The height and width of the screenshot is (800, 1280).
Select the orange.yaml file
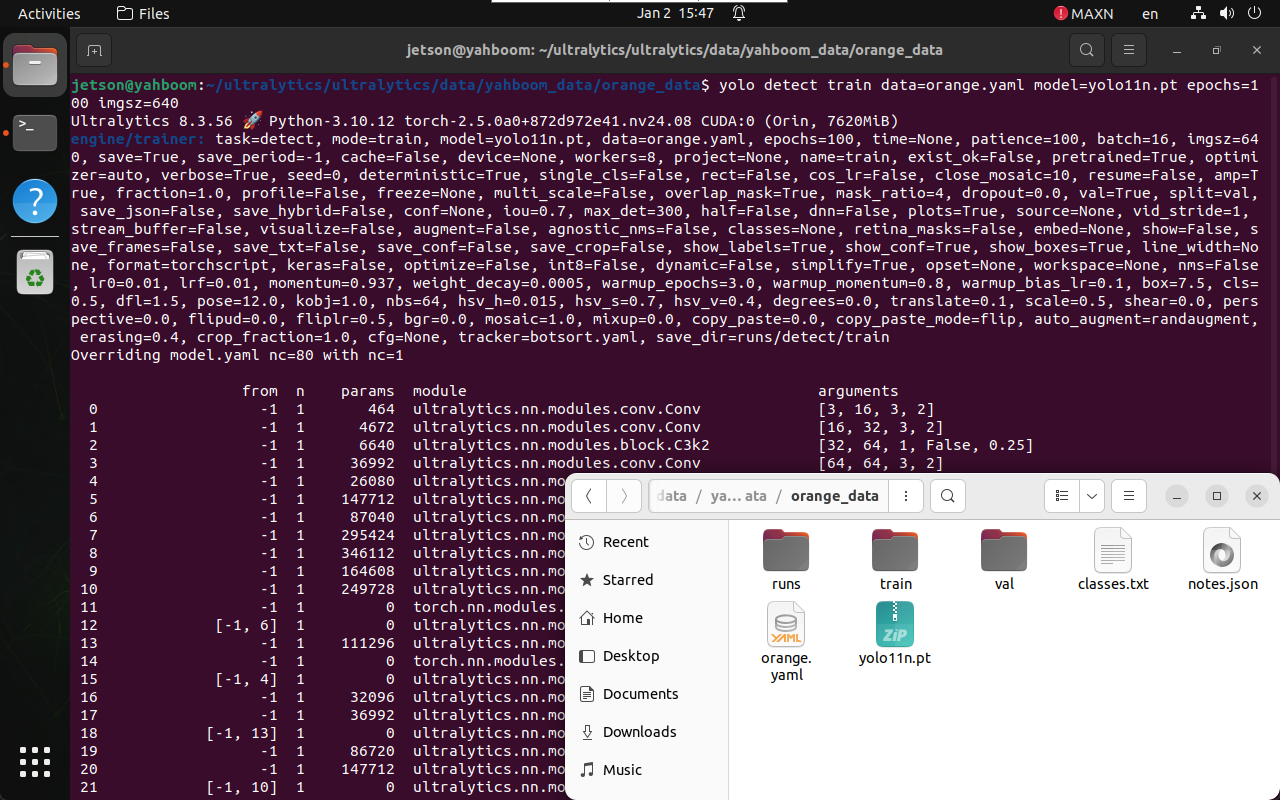click(x=786, y=640)
